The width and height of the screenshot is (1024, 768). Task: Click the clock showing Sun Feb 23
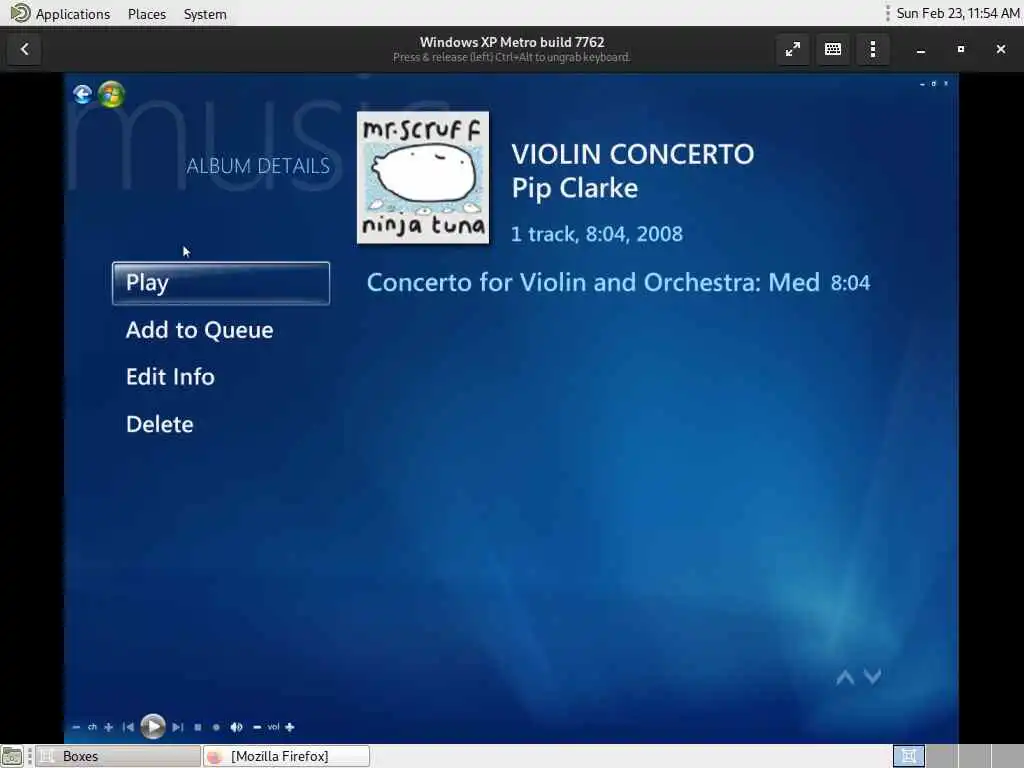coord(957,13)
